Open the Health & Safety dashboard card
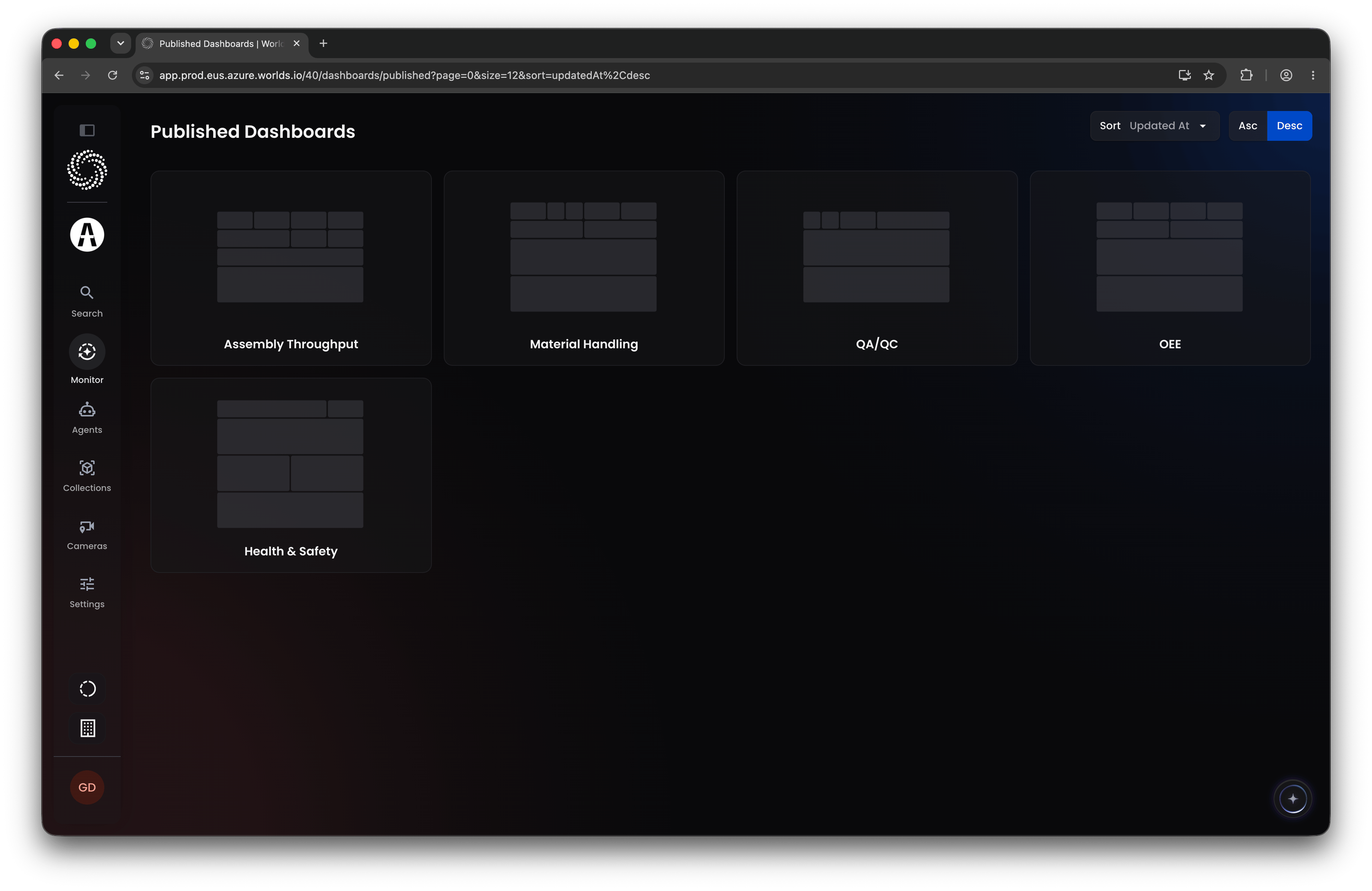This screenshot has width=1372, height=891. click(x=291, y=475)
